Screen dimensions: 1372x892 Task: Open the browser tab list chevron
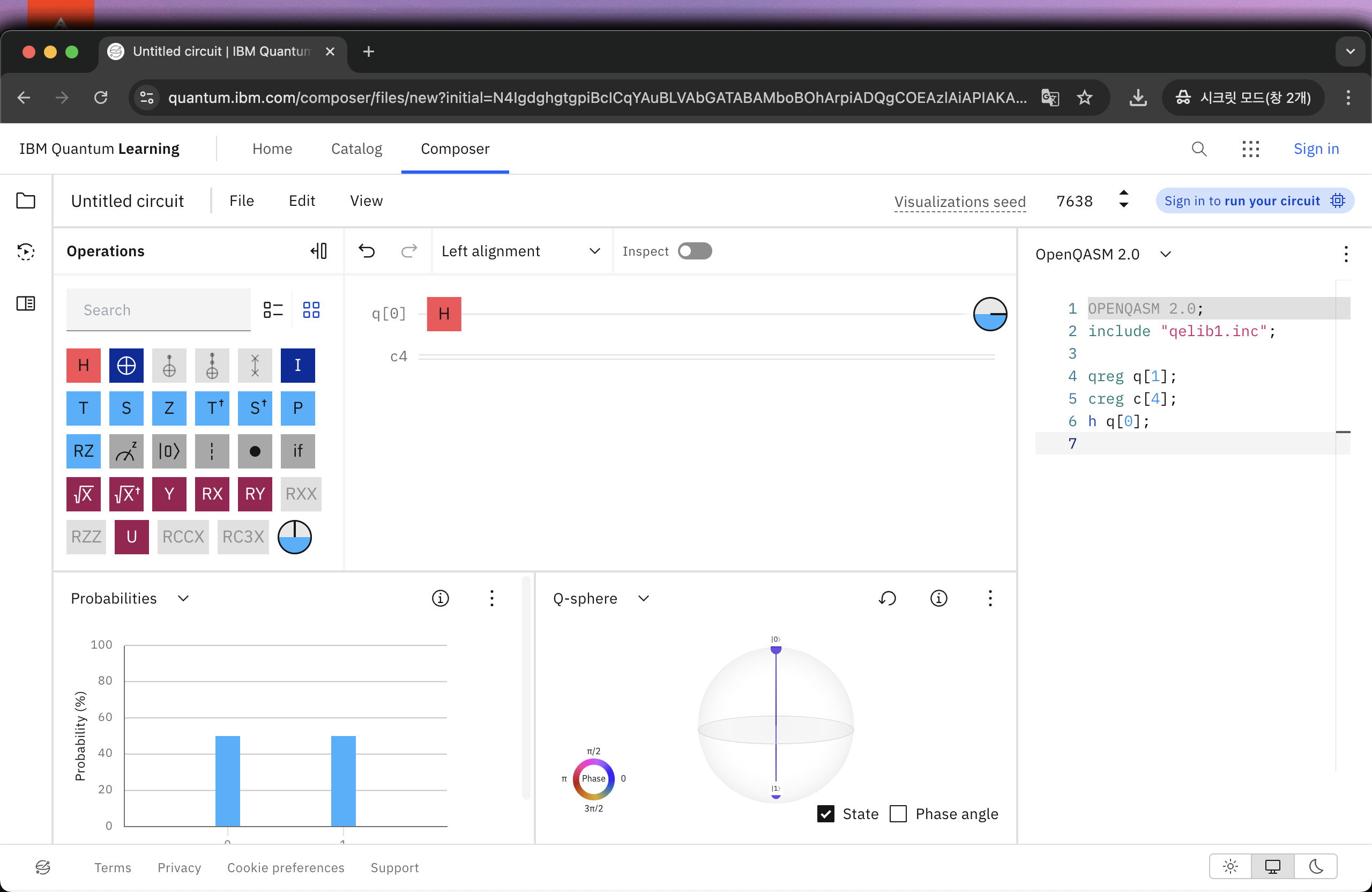tap(1350, 51)
